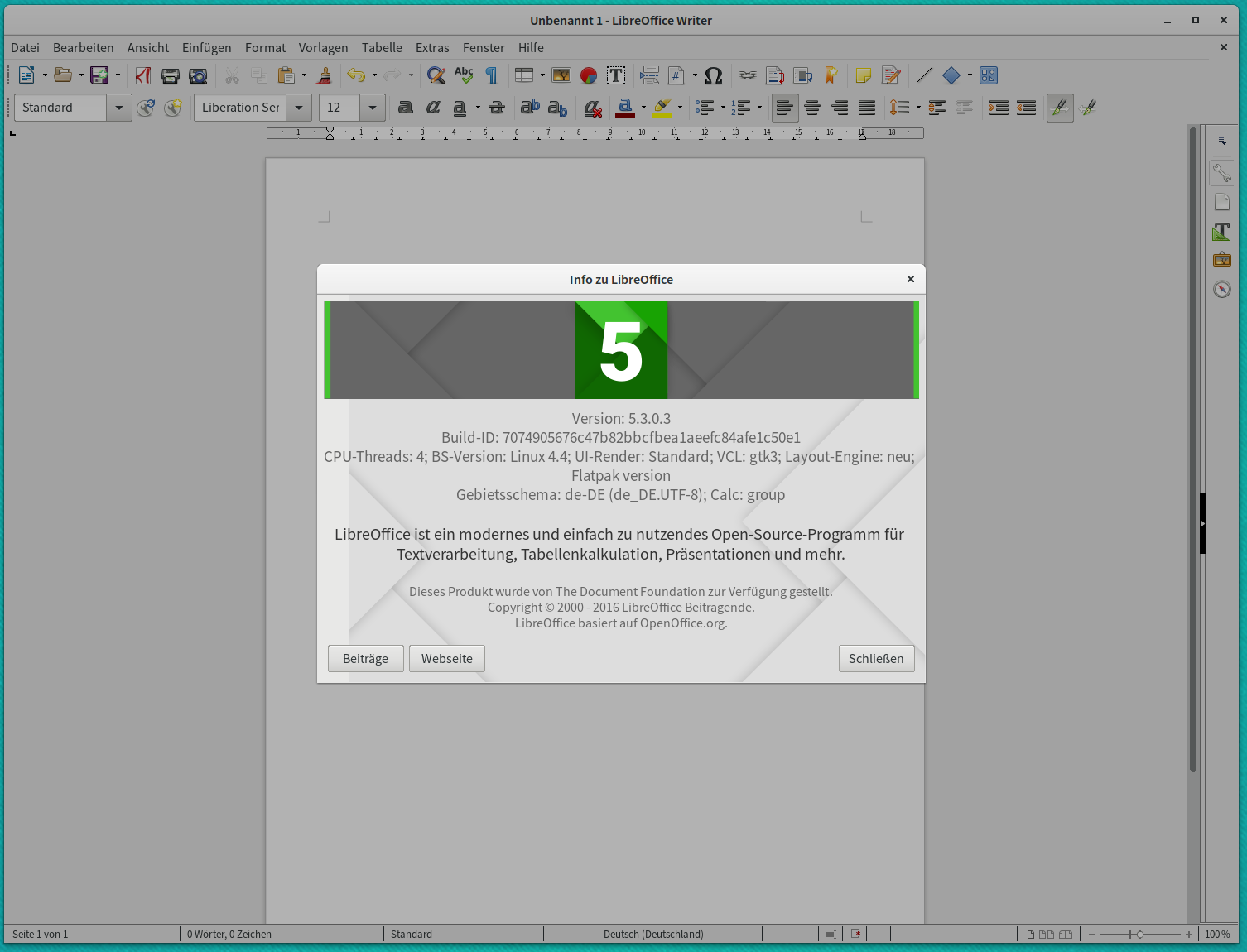Click the Webseite button

[447, 659]
